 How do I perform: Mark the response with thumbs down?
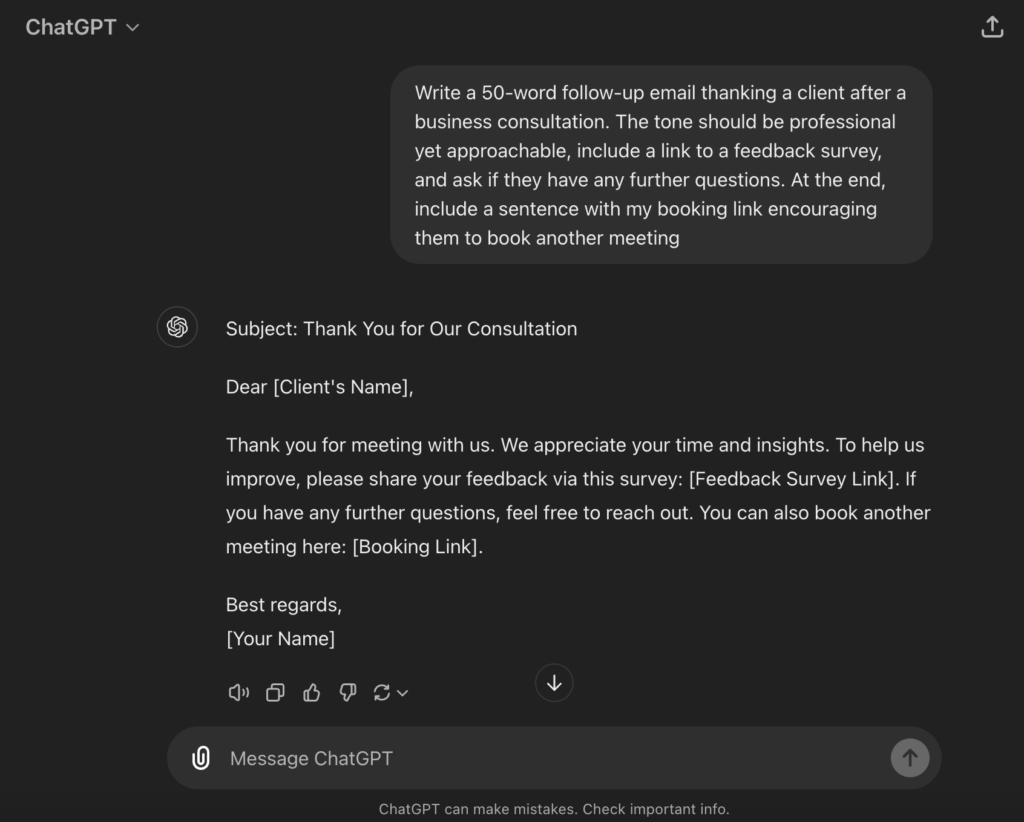point(348,692)
